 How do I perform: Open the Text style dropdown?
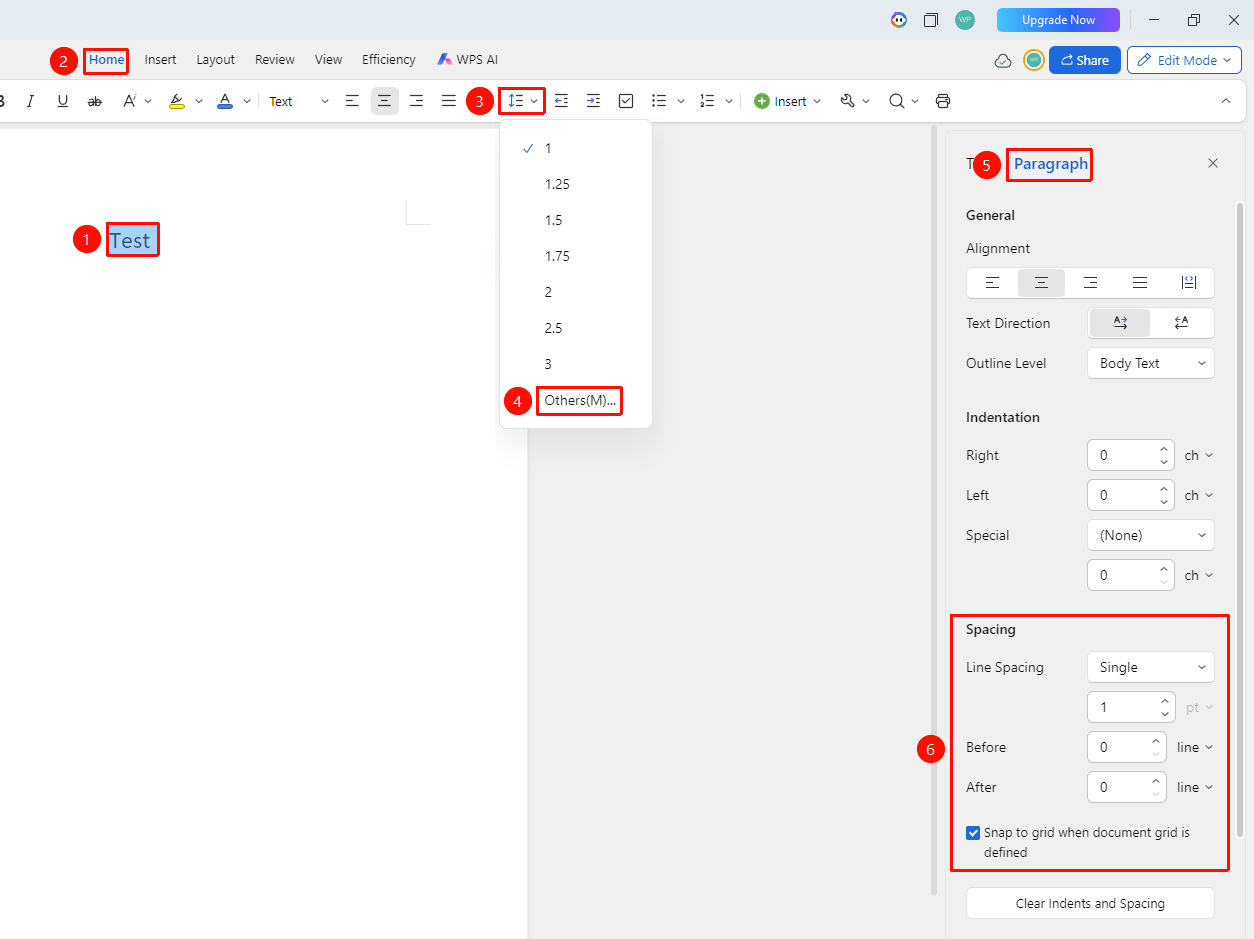pos(298,101)
